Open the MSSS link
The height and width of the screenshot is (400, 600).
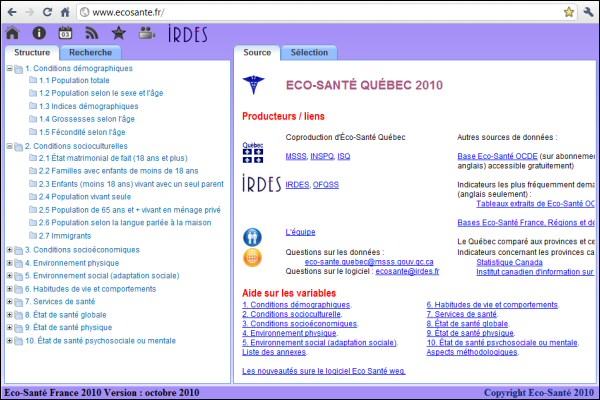[x=296, y=156]
